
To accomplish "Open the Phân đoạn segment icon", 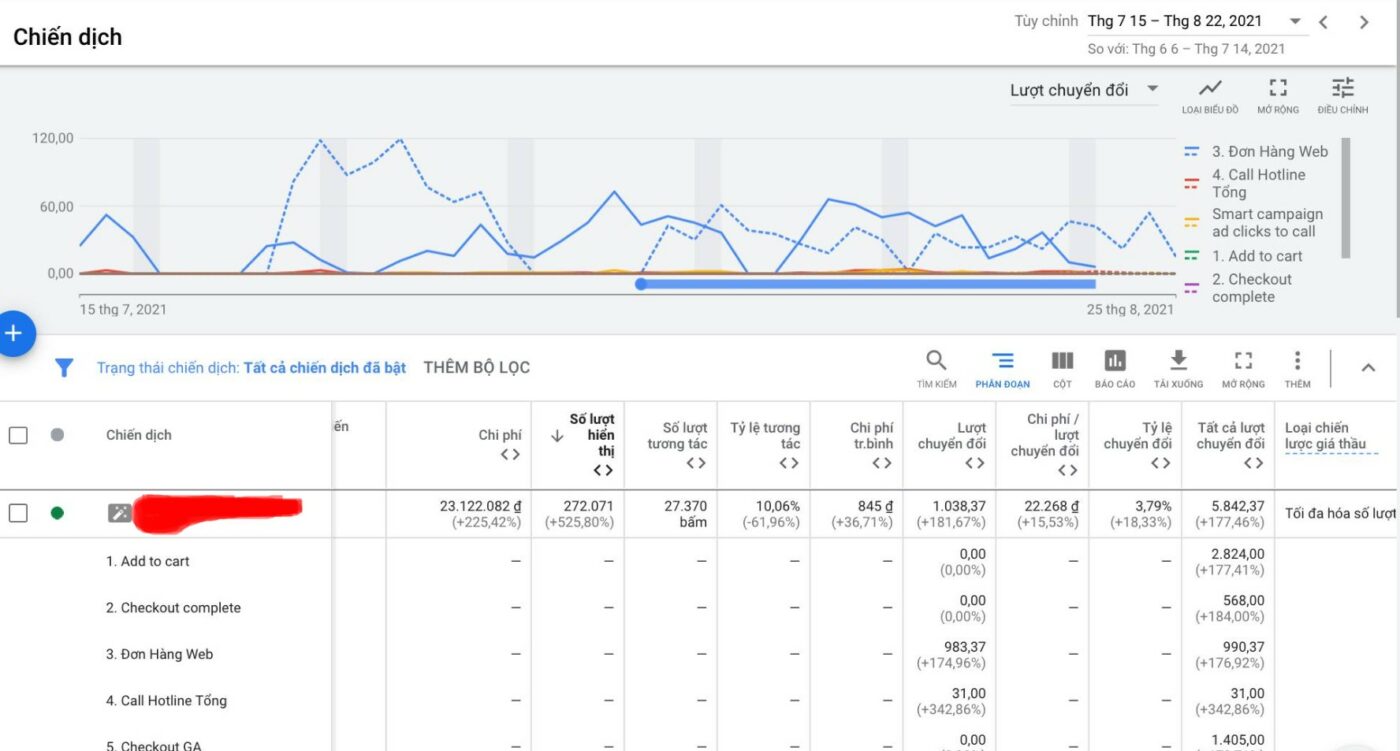I will [1003, 360].
